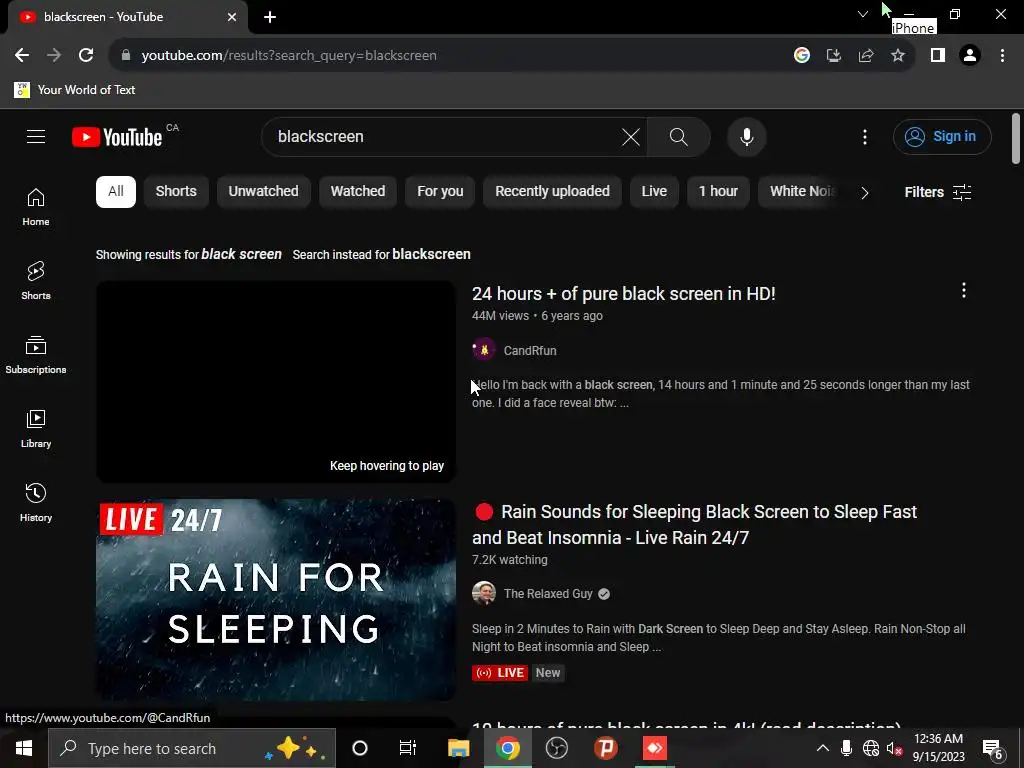Clear the search box with the X icon
The height and width of the screenshot is (768, 1024).
630,136
